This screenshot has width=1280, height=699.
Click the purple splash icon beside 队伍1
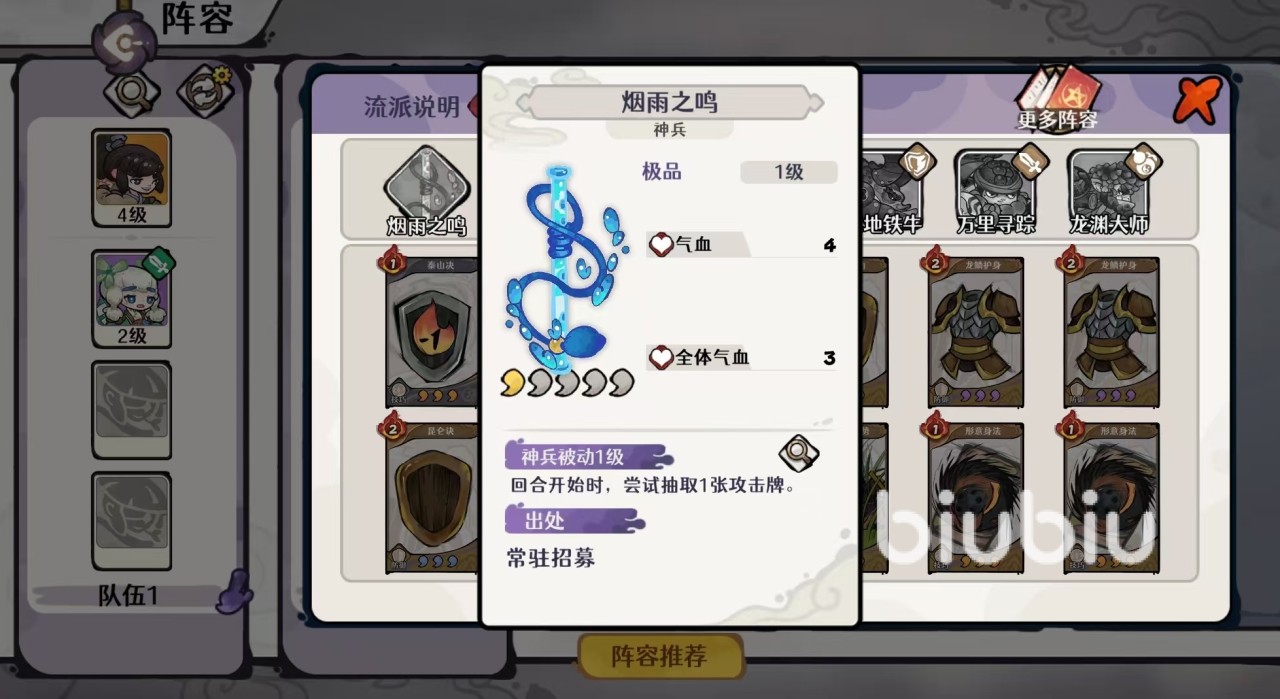pos(235,591)
